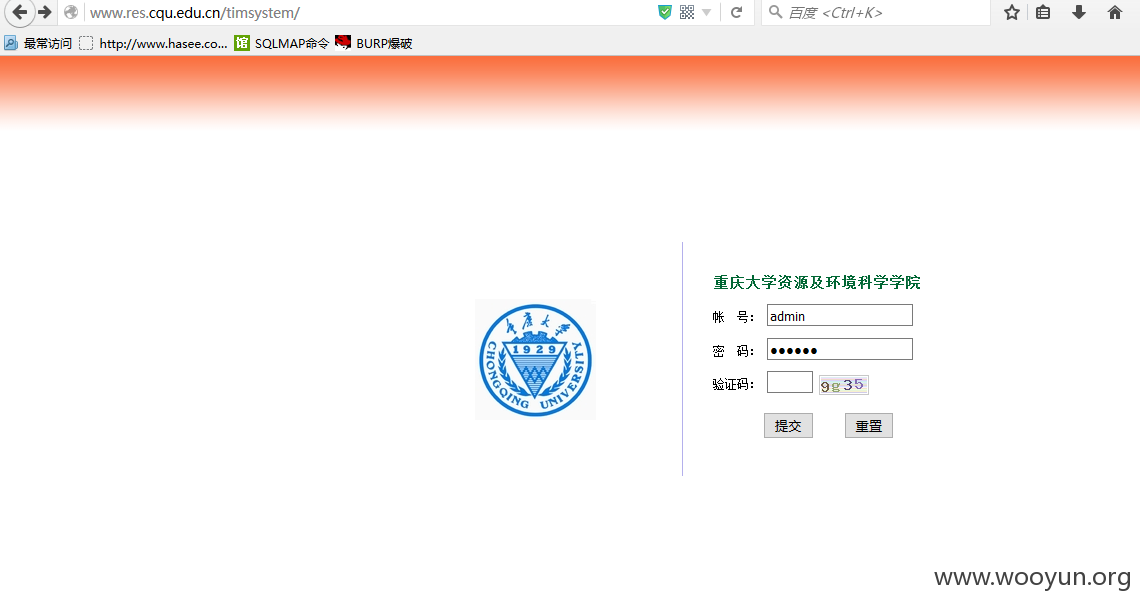Open the BURP爆破 bookmark
Viewport: 1140px width, 606px height.
pyautogui.click(x=374, y=44)
